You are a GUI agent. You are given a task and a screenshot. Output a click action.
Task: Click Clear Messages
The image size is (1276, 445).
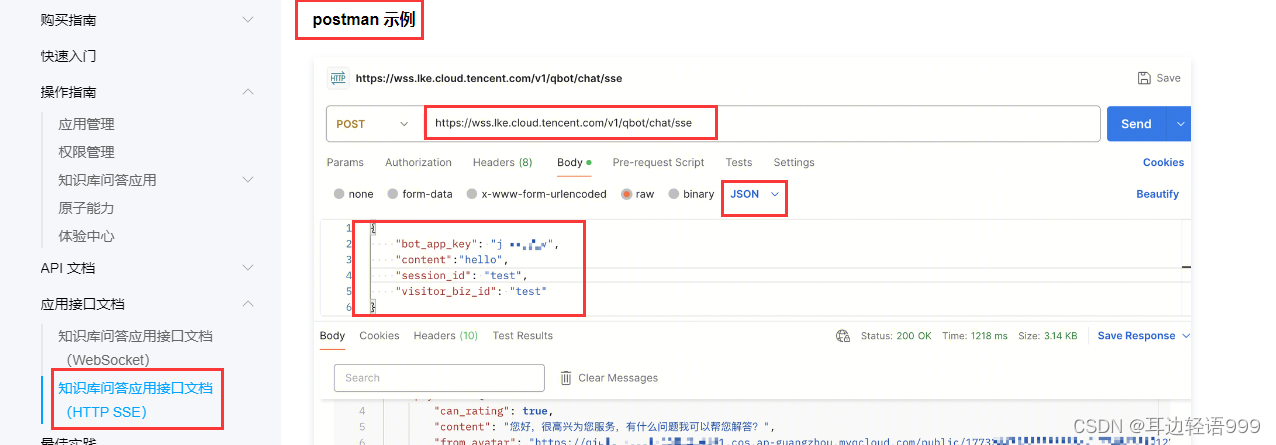click(x=618, y=378)
